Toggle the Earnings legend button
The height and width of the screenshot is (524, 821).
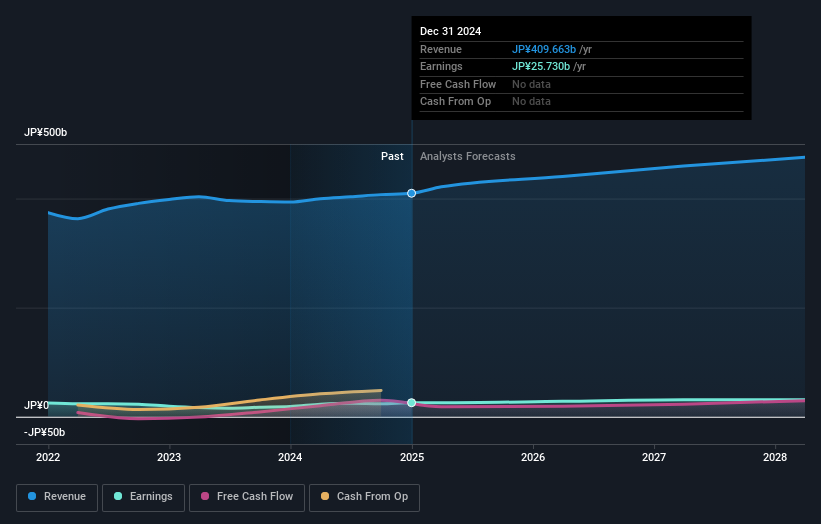pyautogui.click(x=143, y=497)
